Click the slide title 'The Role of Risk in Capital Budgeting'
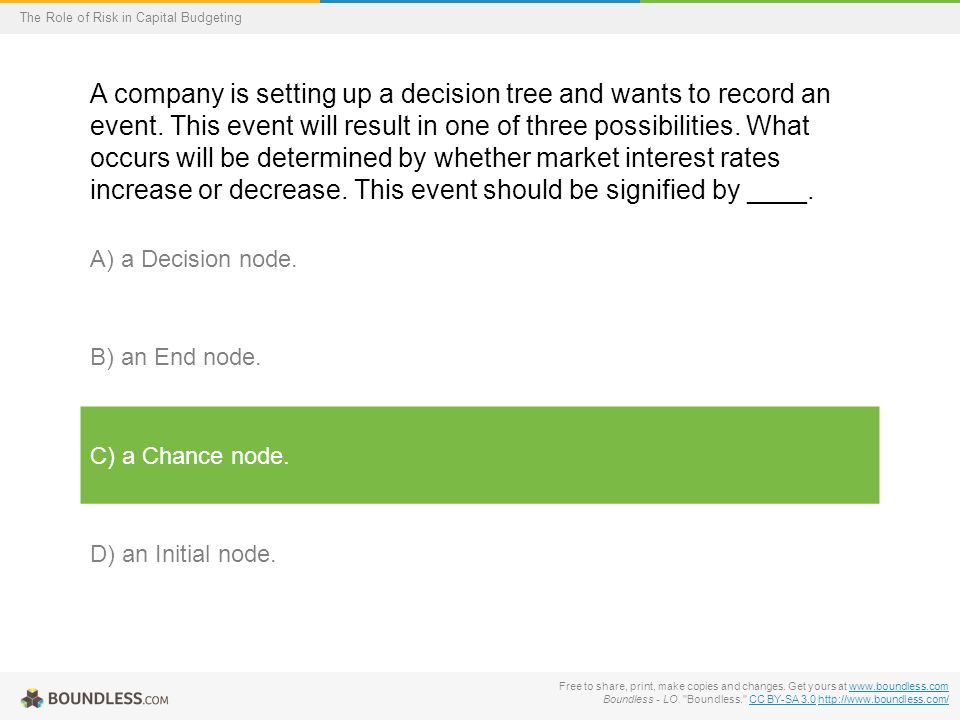960x720 pixels. tap(130, 17)
